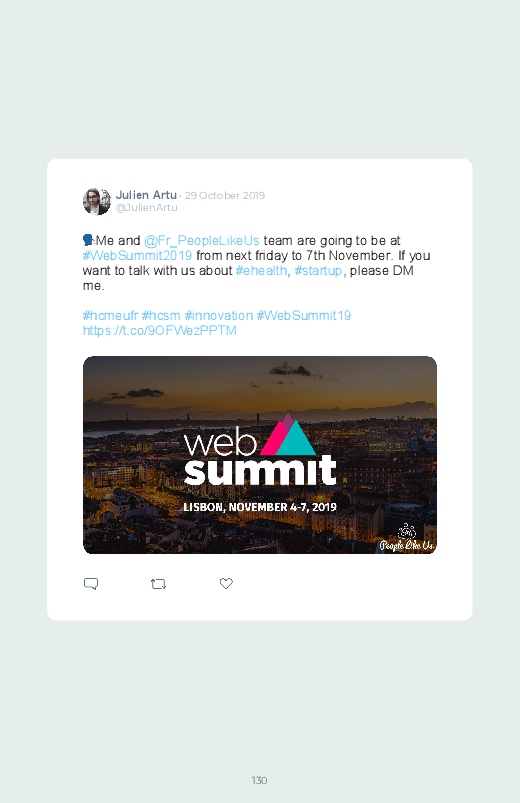
Task: Click the 29 October 2019 timestamp
Action: click(x=225, y=196)
